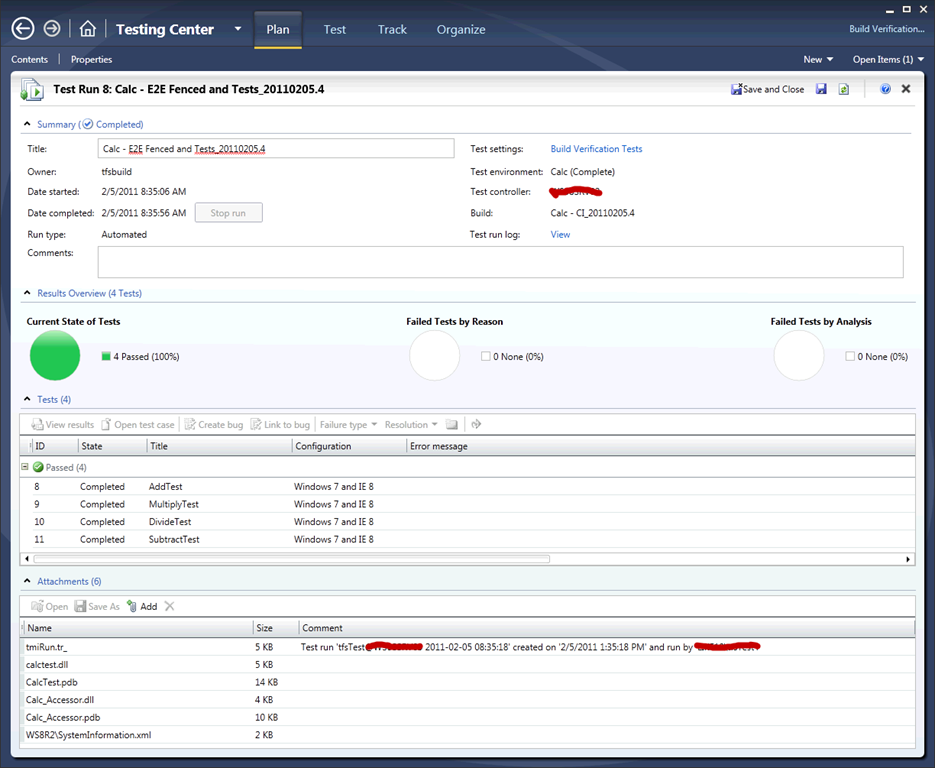Switch to the Organize tab
Screen dimensions: 935x768
point(461,29)
